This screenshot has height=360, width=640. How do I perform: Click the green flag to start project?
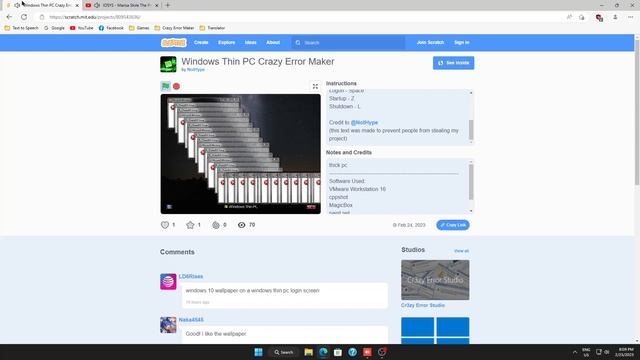coord(165,86)
